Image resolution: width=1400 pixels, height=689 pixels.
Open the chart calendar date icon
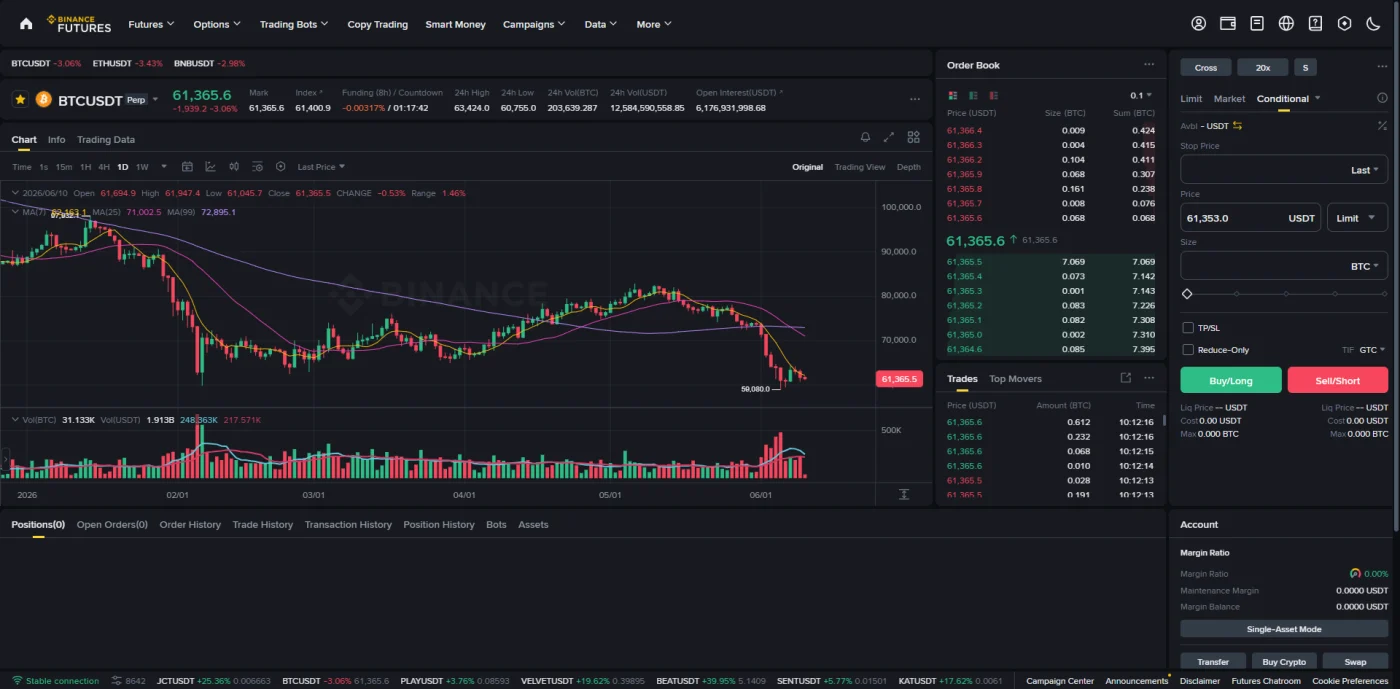[x=187, y=167]
